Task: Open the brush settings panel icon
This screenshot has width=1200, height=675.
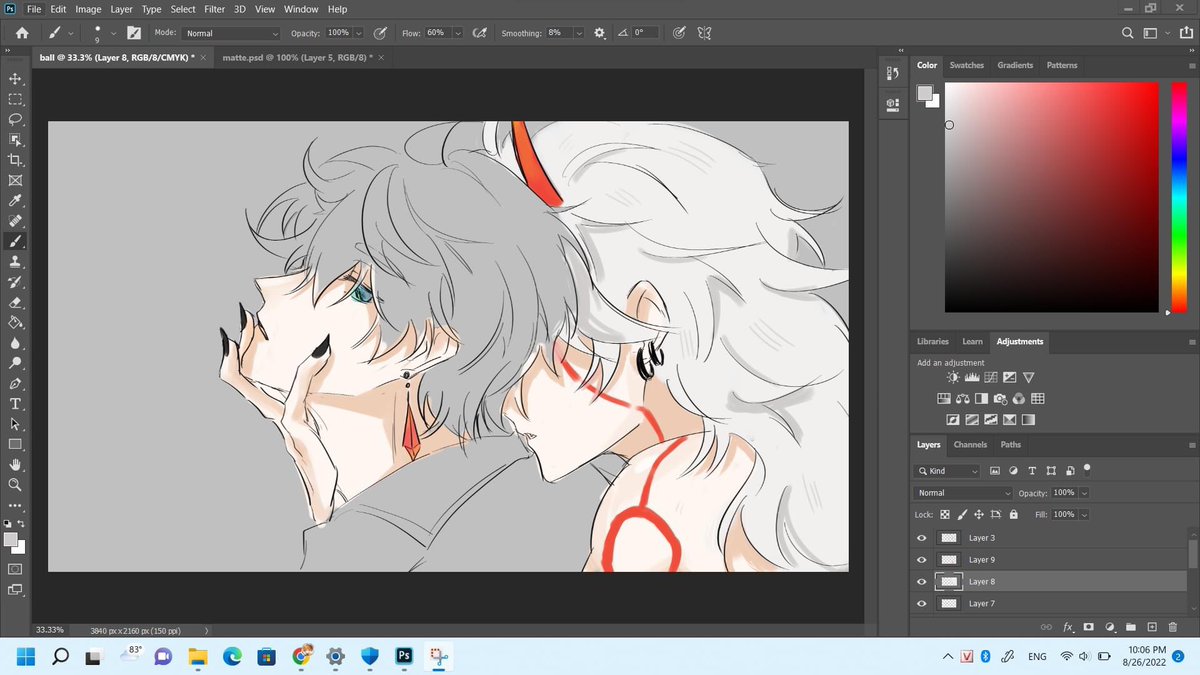Action: click(133, 33)
